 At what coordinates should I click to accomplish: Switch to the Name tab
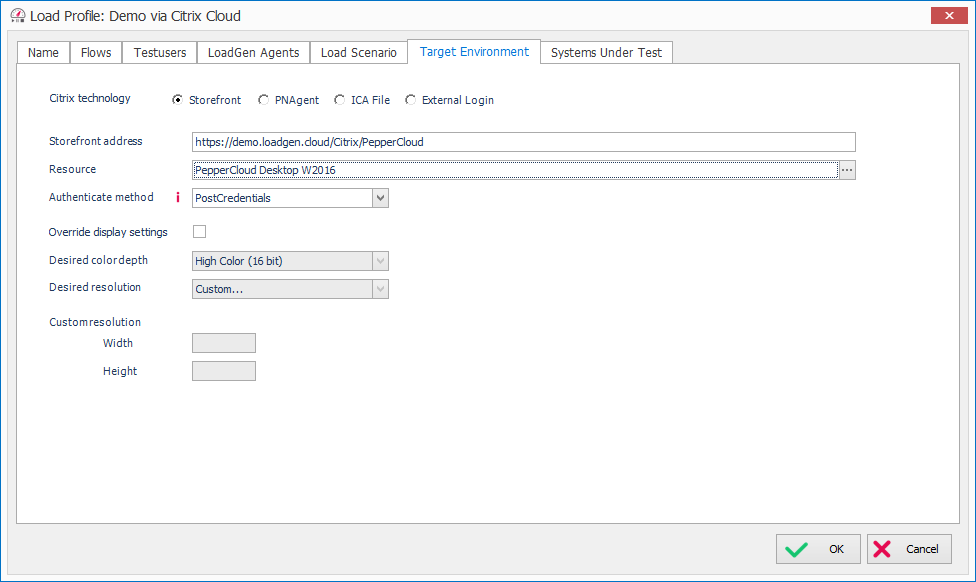(43, 53)
